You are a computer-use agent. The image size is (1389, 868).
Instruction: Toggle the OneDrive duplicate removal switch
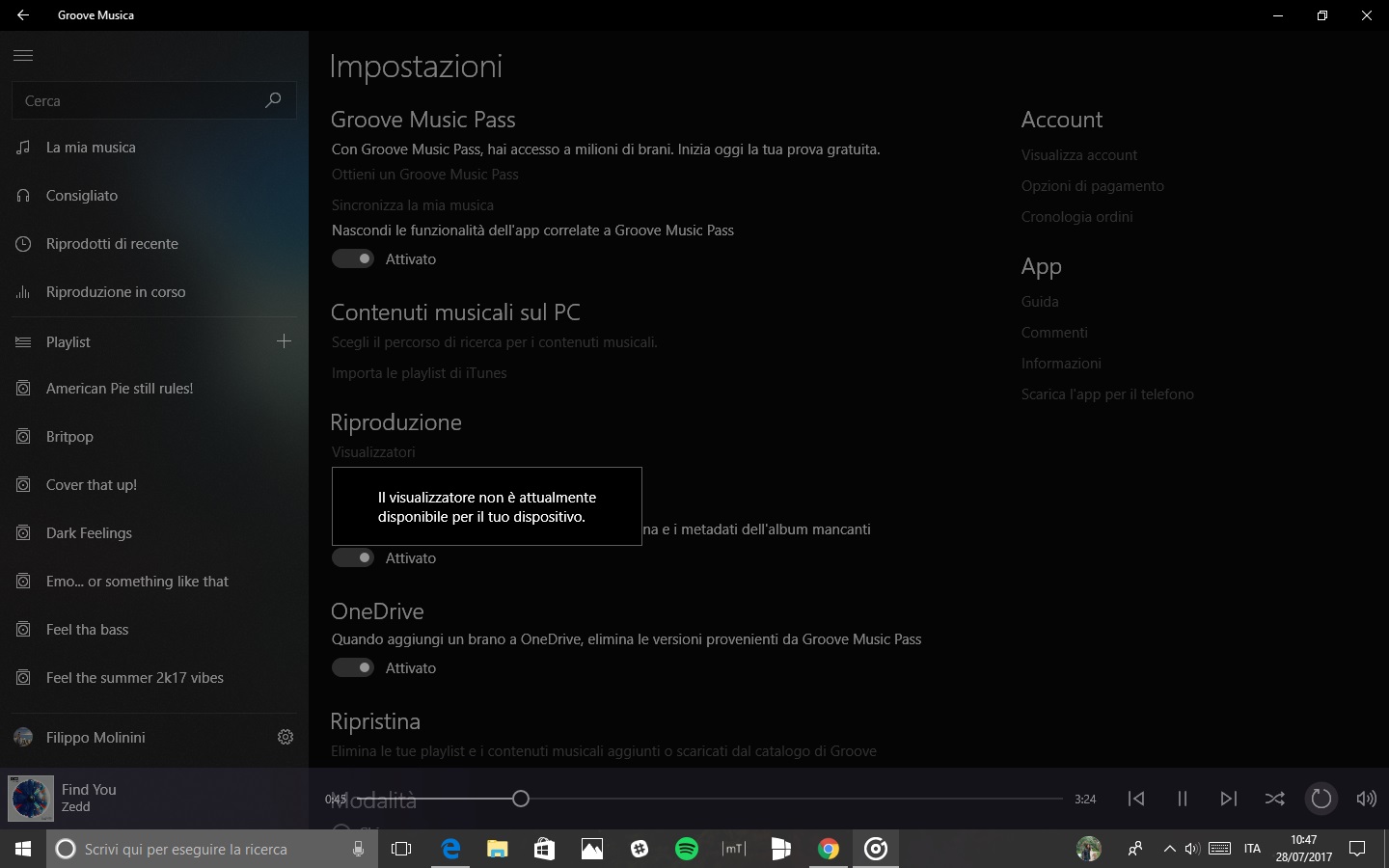coord(353,667)
